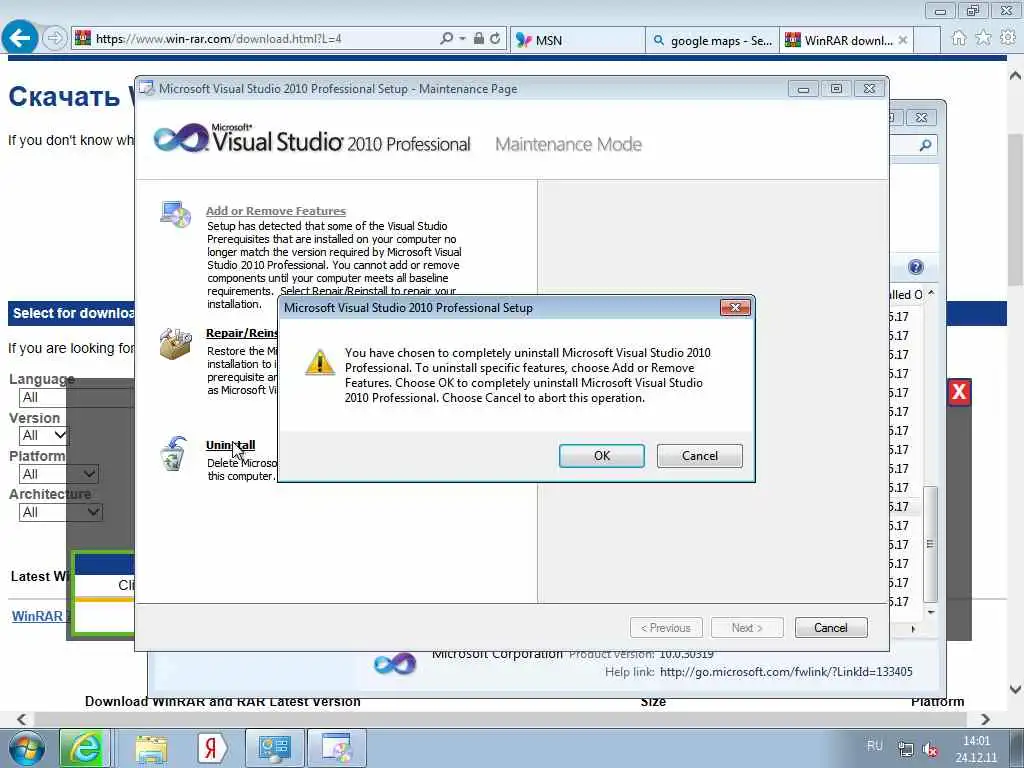The height and width of the screenshot is (768, 1024).
Task: Click the RU language indicator
Action: pos(874,746)
